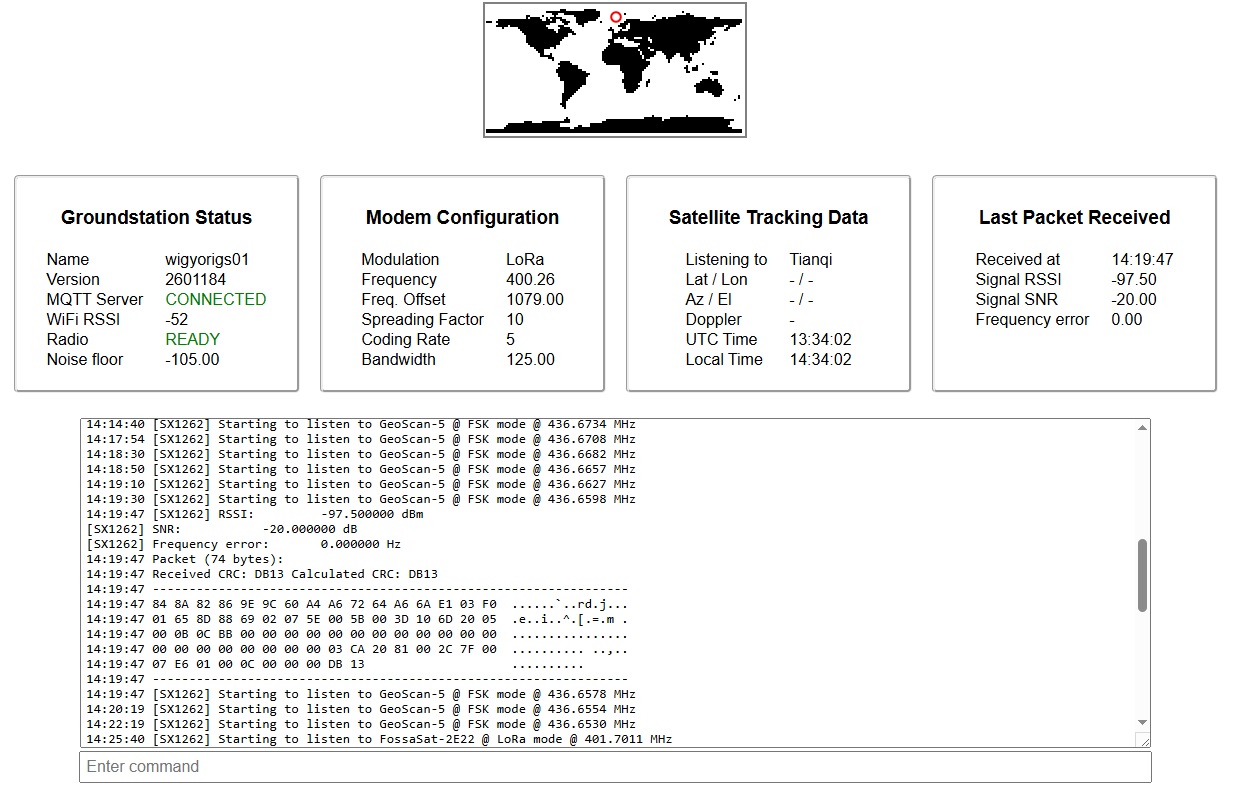Click the Modem Configuration panel heading

pyautogui.click(x=462, y=217)
